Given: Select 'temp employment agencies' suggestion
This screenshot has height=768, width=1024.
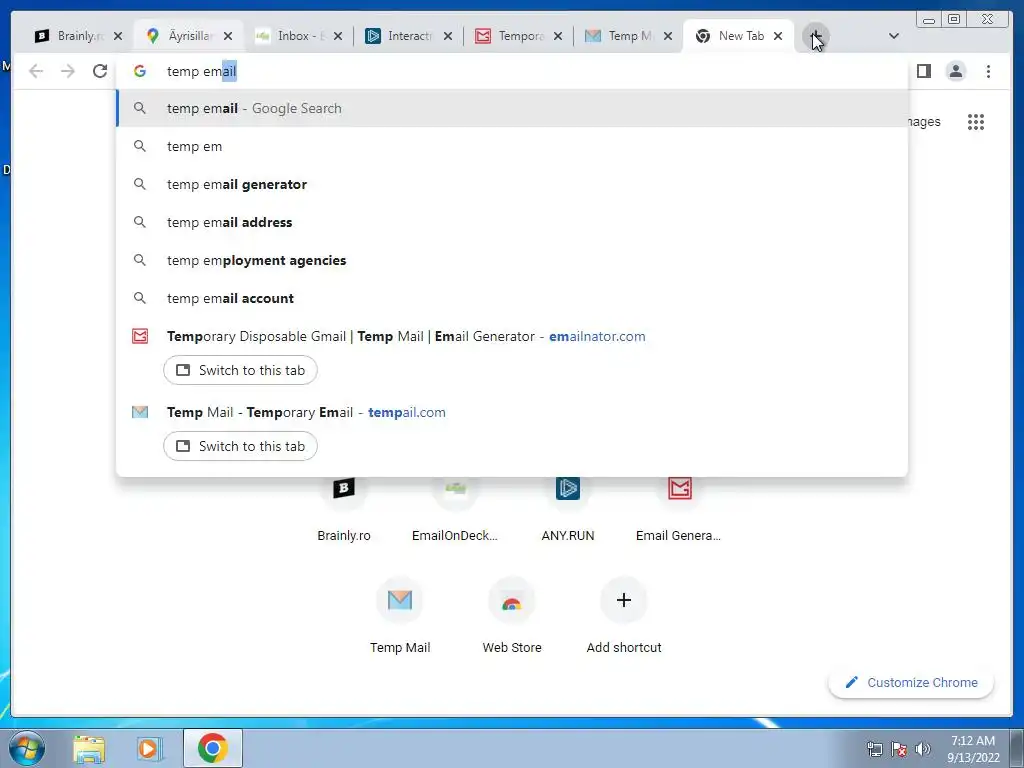Looking at the screenshot, I should [x=512, y=260].
